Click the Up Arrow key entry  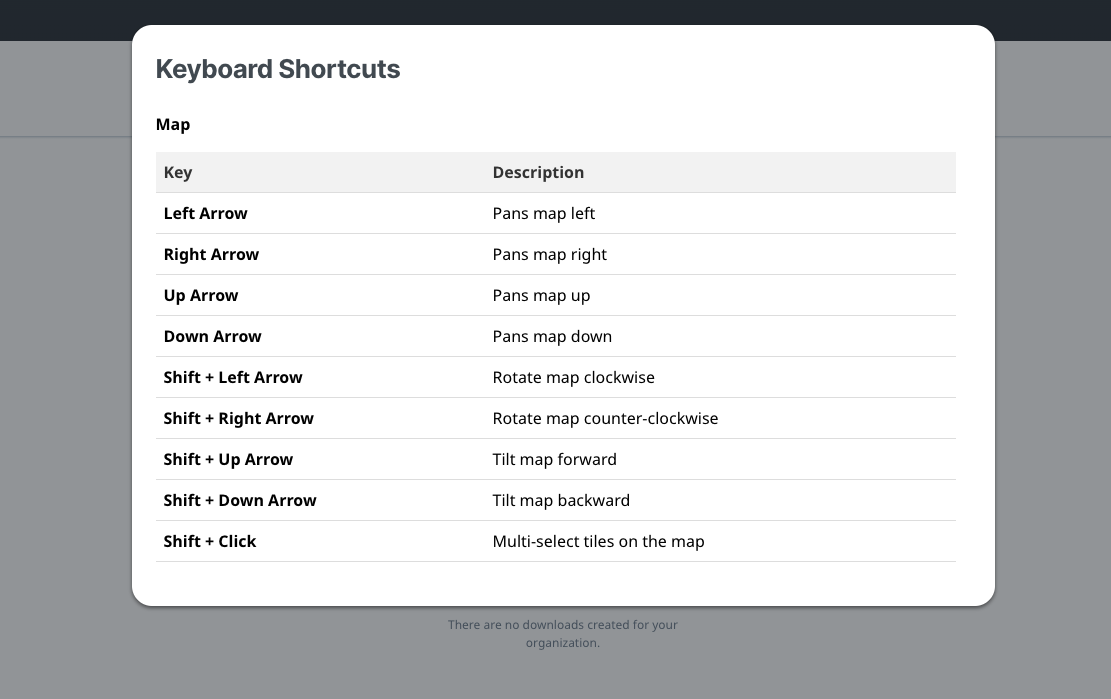pos(201,295)
